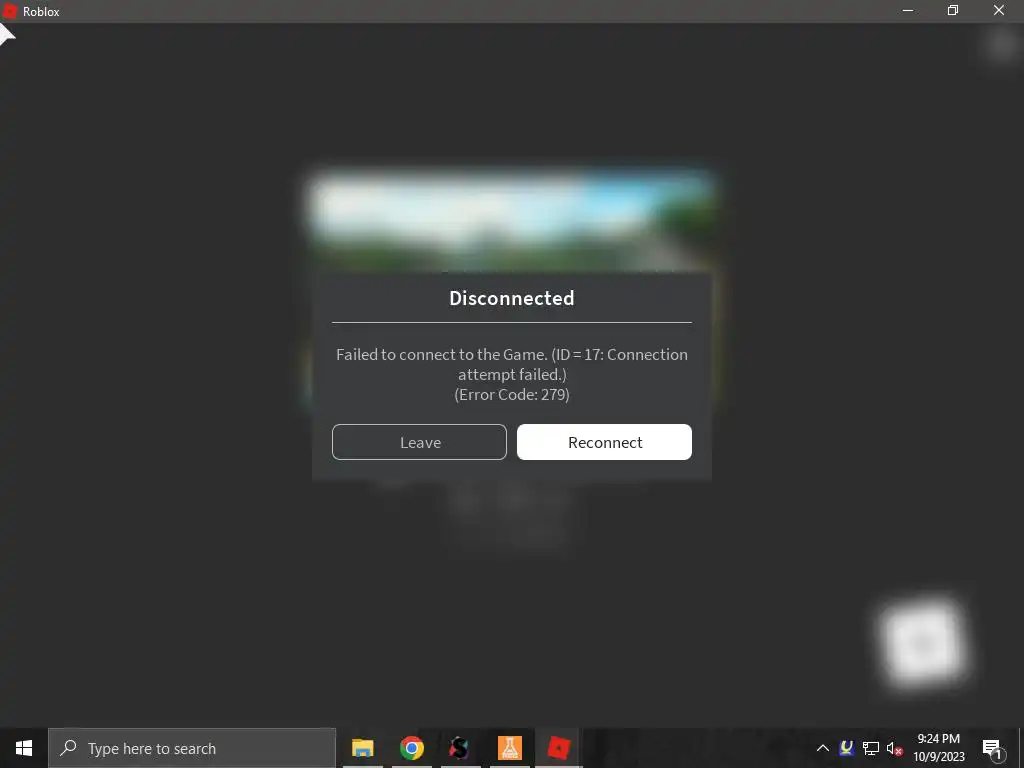Click the Reconnect button
The image size is (1024, 768).
[x=604, y=442]
